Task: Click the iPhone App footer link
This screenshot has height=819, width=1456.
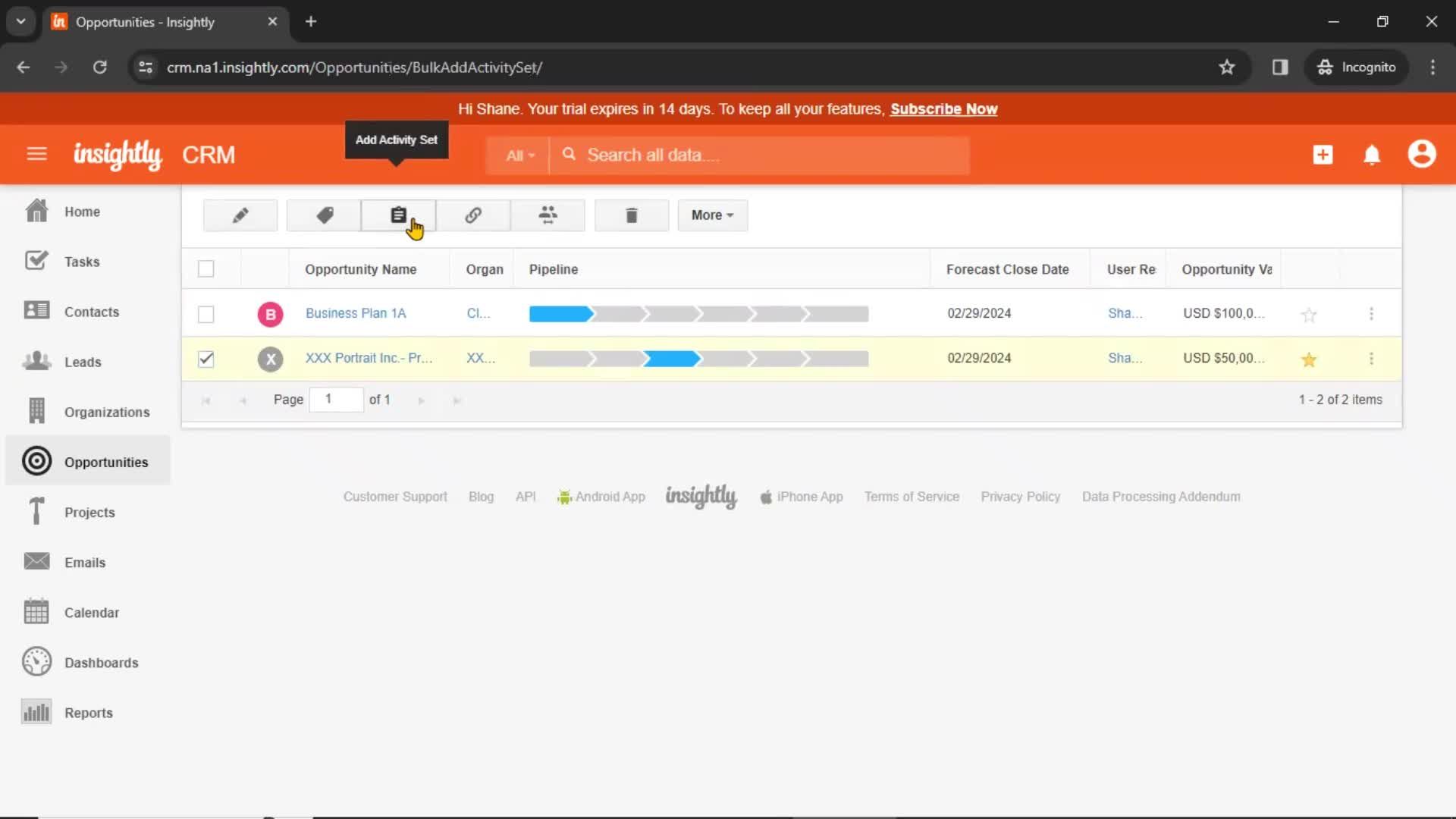Action: 802,497
